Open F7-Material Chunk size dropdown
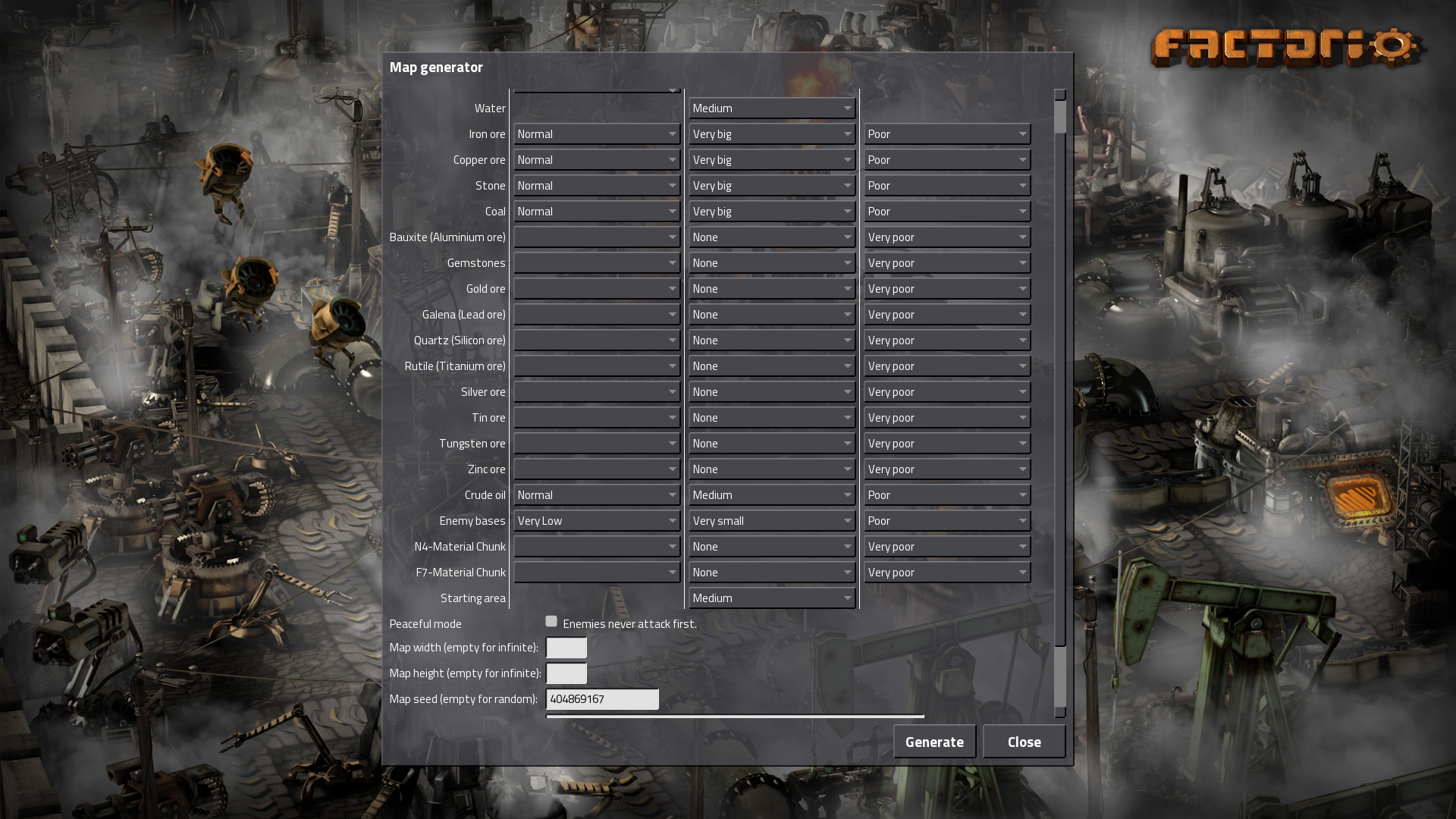 coord(772,573)
